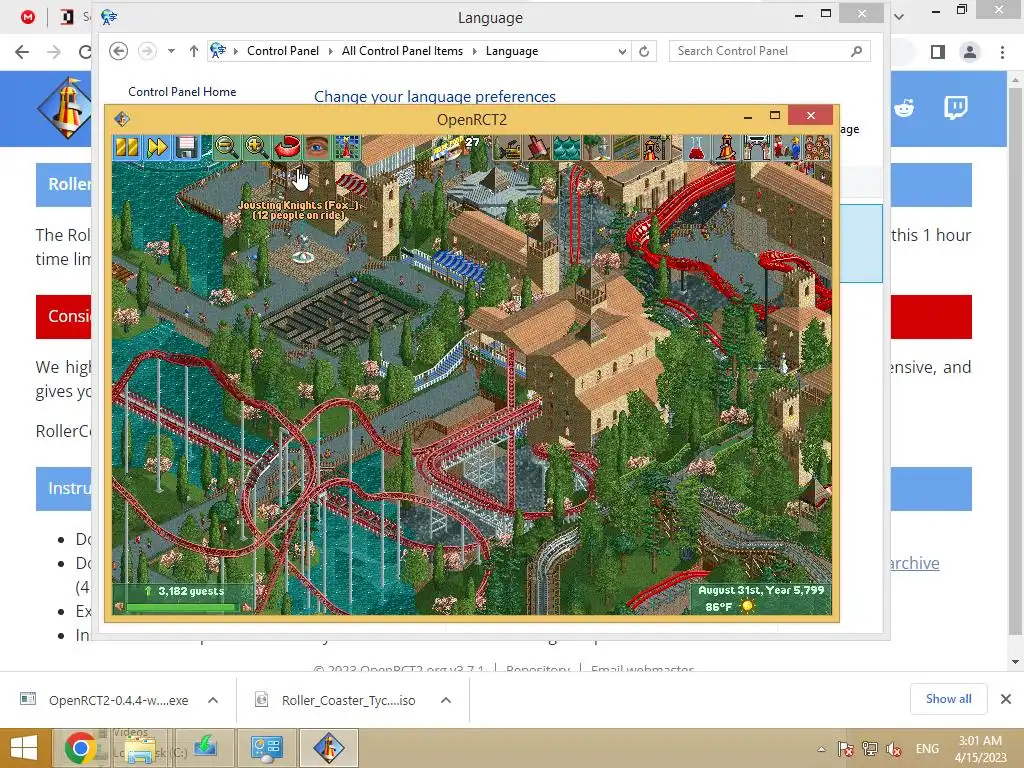Select the bulldozer clear scenery tool
Screen dimensions: 1024x768
click(507, 148)
